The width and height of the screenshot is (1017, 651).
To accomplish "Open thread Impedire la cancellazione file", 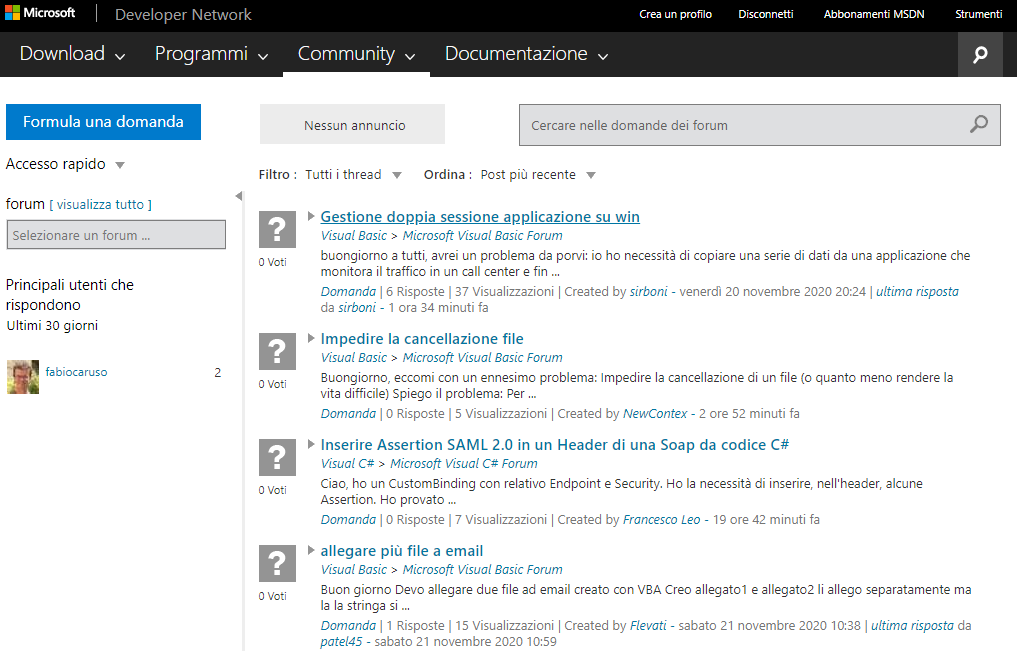I will point(422,338).
